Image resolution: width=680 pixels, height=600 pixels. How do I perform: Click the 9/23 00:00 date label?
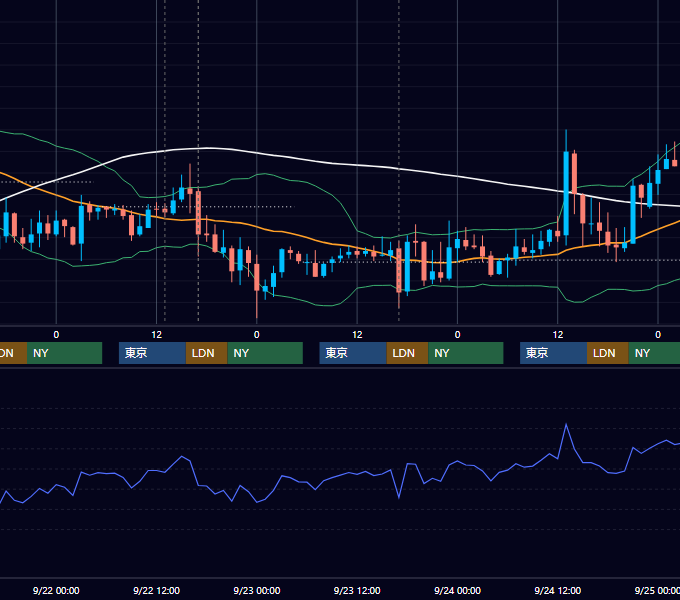tap(257, 590)
